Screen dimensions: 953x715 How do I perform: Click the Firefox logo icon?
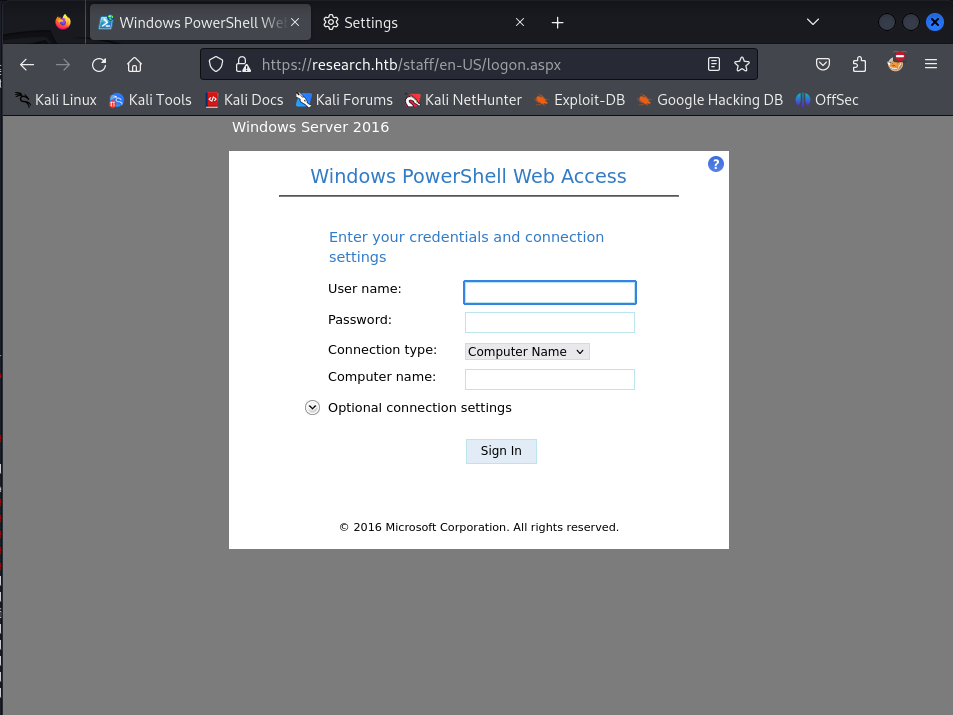[x=63, y=22]
